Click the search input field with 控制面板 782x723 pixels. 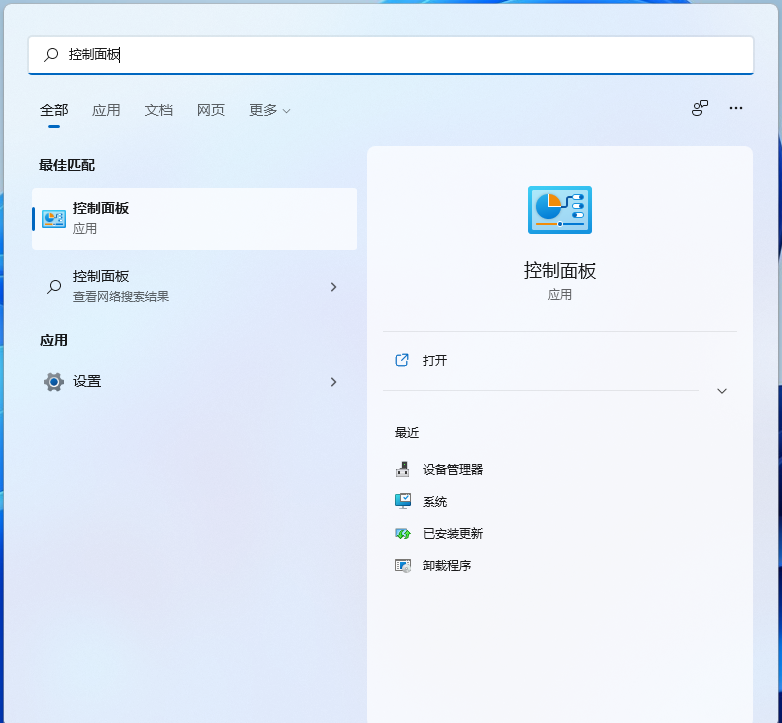coord(400,55)
